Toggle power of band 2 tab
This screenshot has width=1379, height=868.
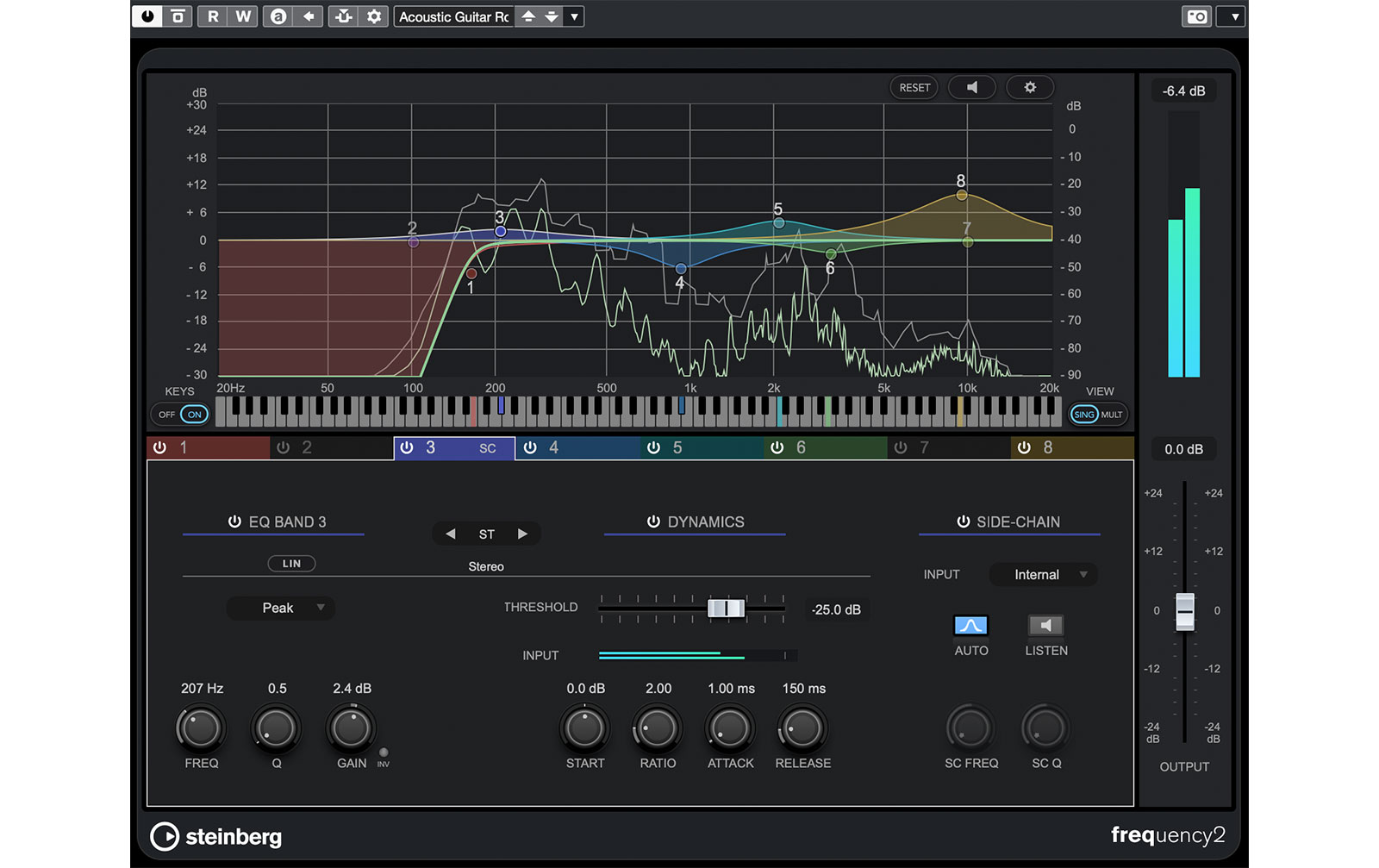[x=283, y=447]
